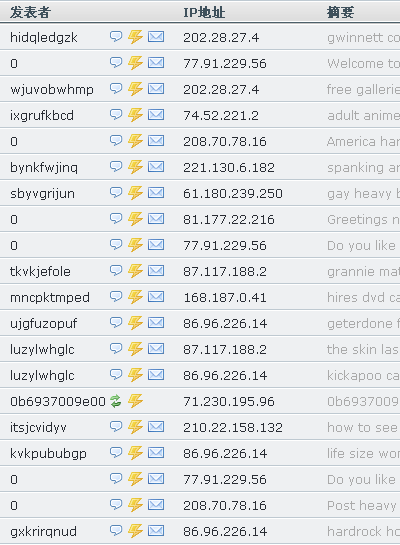Click the comment bubble icon for tkvkjefole
The image size is (400, 545).
[116, 270]
